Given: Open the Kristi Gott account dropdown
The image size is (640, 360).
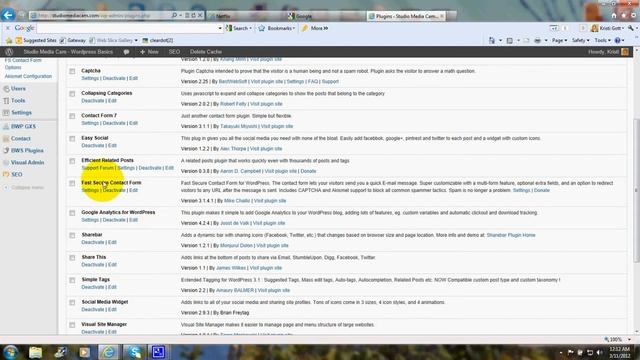Looking at the screenshot, I should pos(623,28).
